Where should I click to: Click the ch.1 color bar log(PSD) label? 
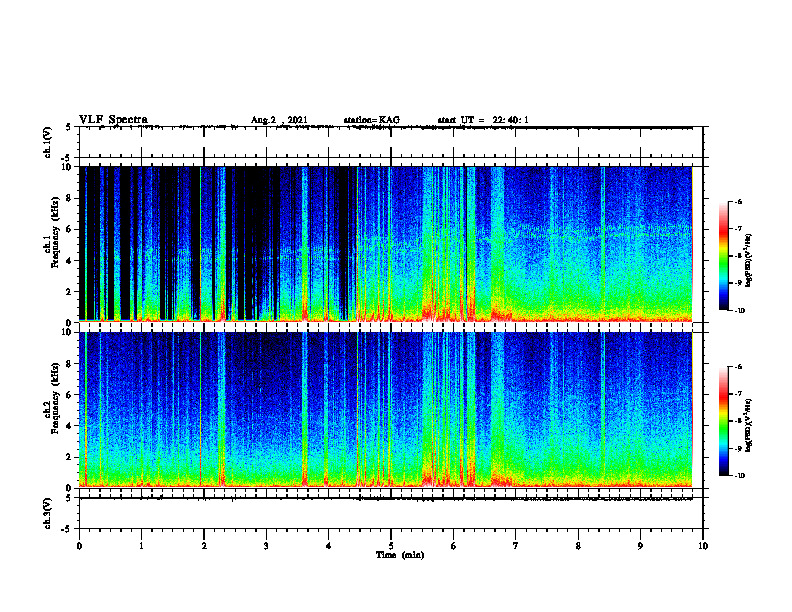point(749,261)
